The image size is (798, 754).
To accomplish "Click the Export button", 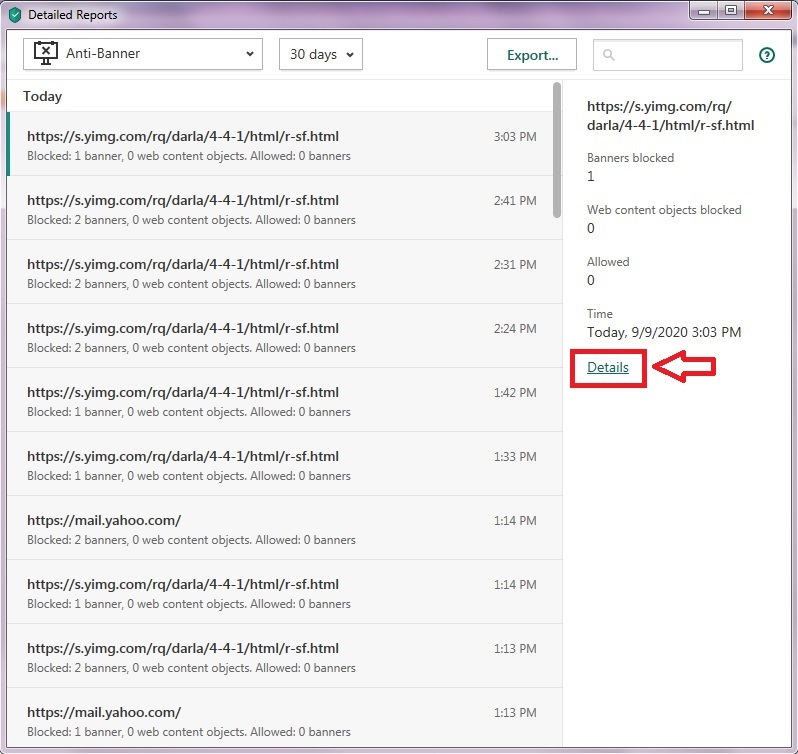I will click(532, 54).
